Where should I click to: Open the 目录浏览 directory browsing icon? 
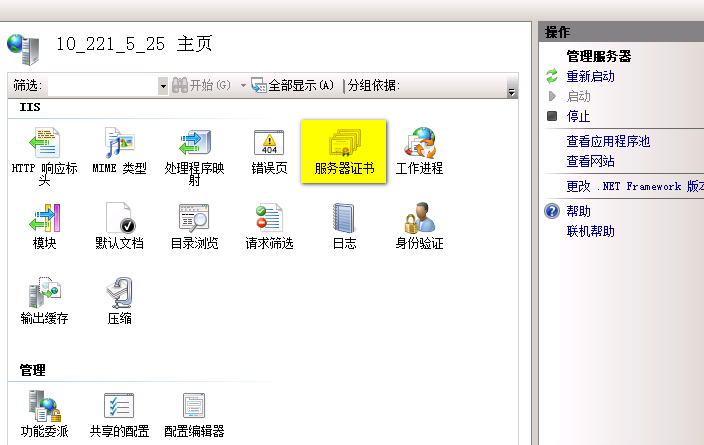[194, 220]
